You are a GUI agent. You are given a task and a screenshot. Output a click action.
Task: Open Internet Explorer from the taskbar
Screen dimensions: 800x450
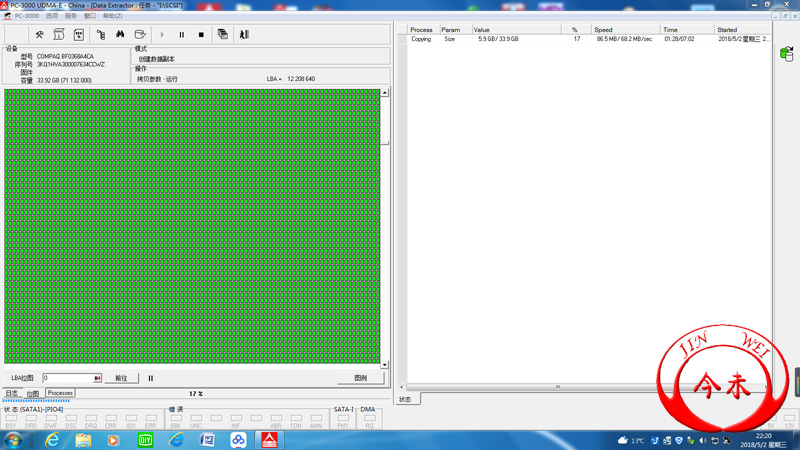pos(52,440)
